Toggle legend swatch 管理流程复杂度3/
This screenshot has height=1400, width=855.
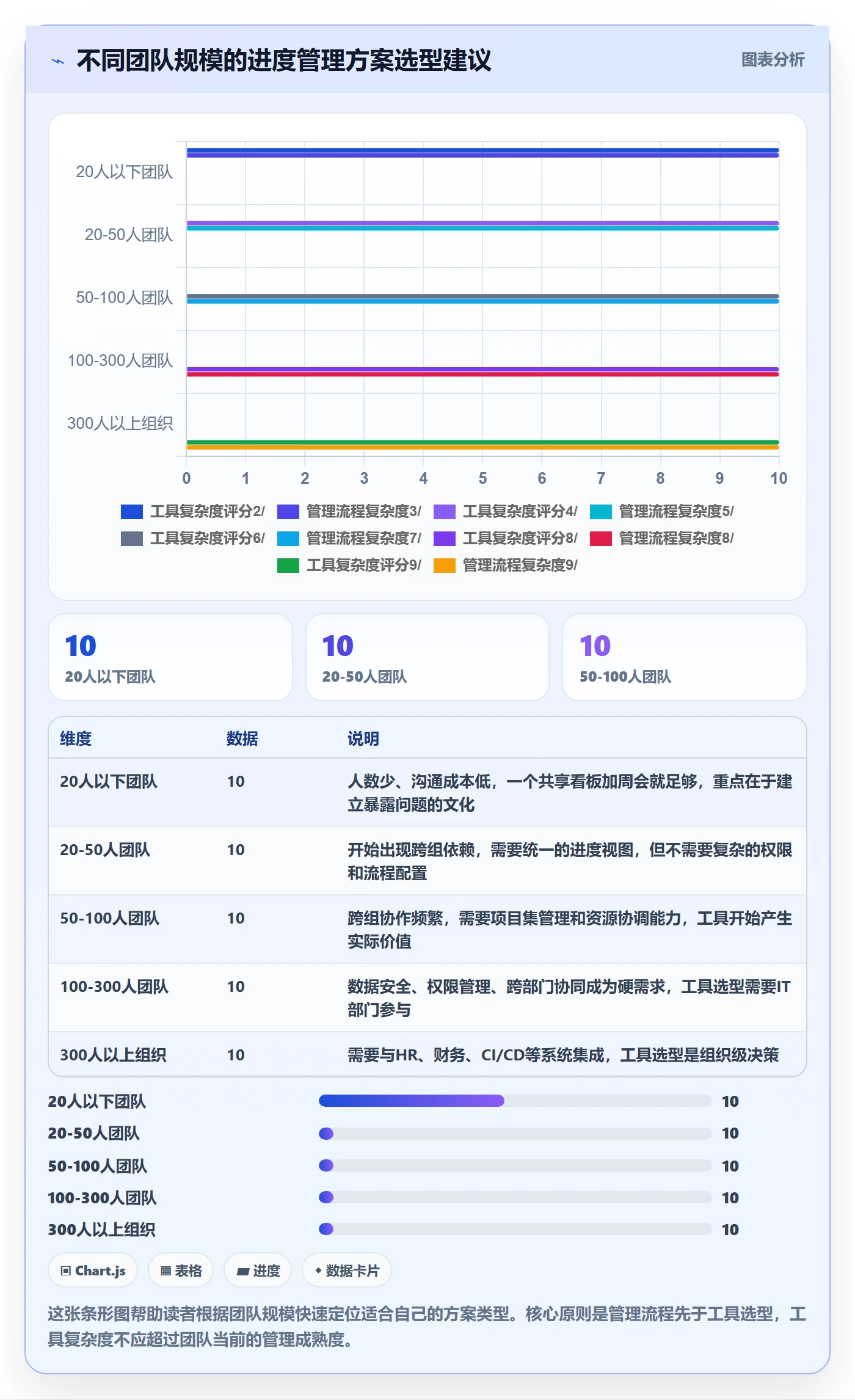tap(288, 512)
